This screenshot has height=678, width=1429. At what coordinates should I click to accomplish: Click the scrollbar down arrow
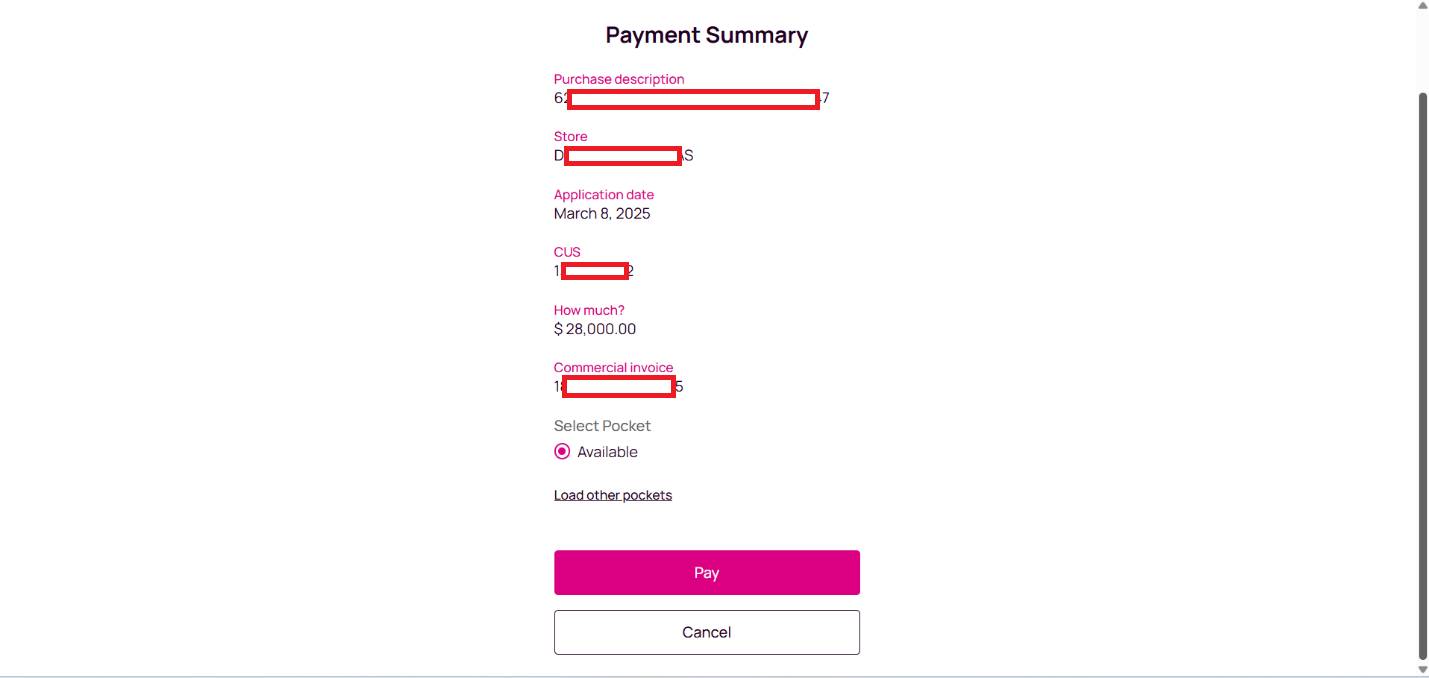pyautogui.click(x=1422, y=669)
